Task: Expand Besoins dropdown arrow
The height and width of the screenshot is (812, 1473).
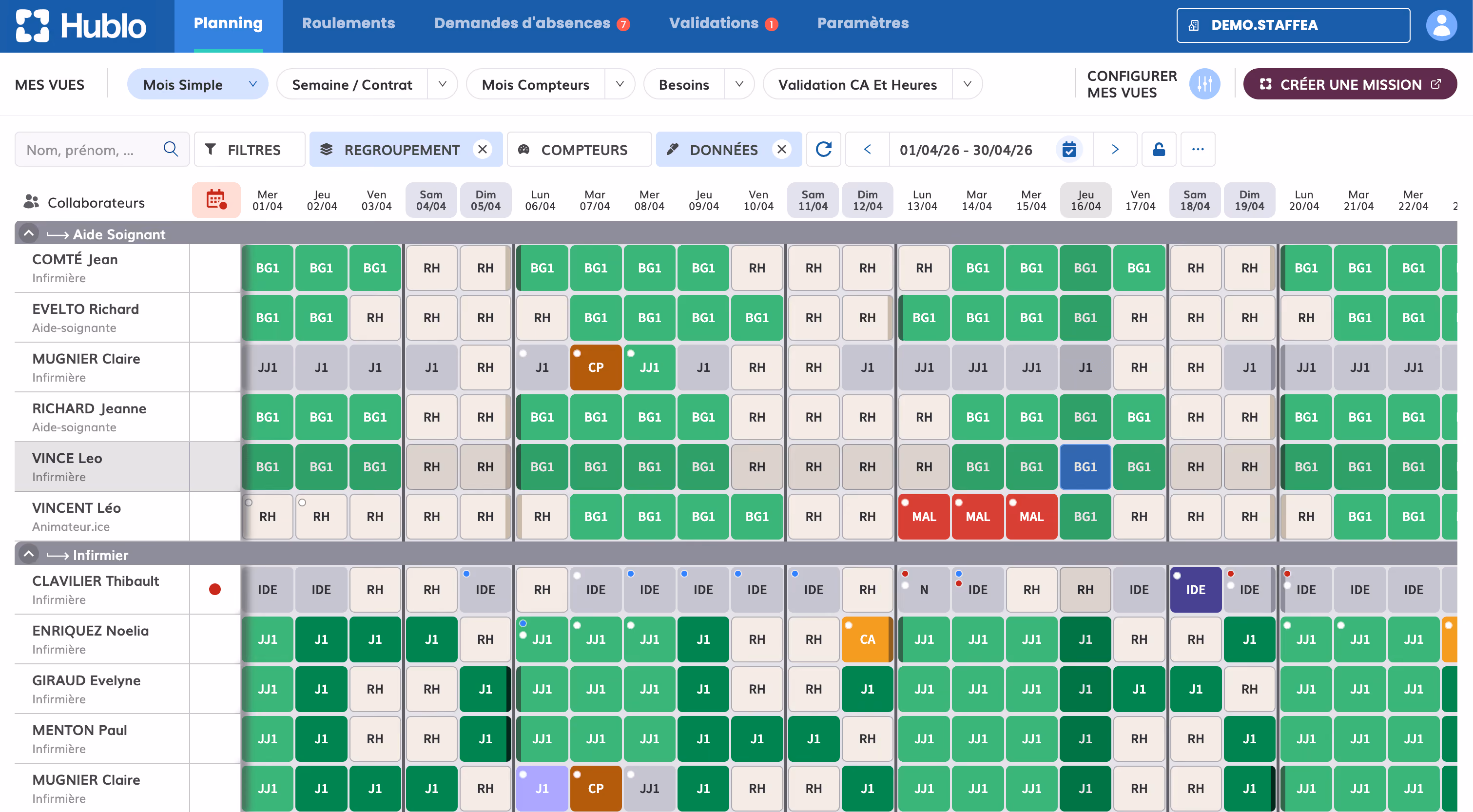Action: click(739, 84)
